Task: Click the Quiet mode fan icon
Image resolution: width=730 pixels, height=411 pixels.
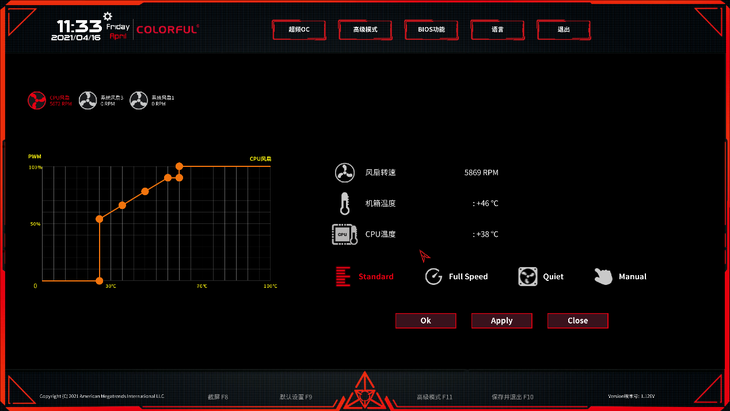Action: tap(527, 276)
